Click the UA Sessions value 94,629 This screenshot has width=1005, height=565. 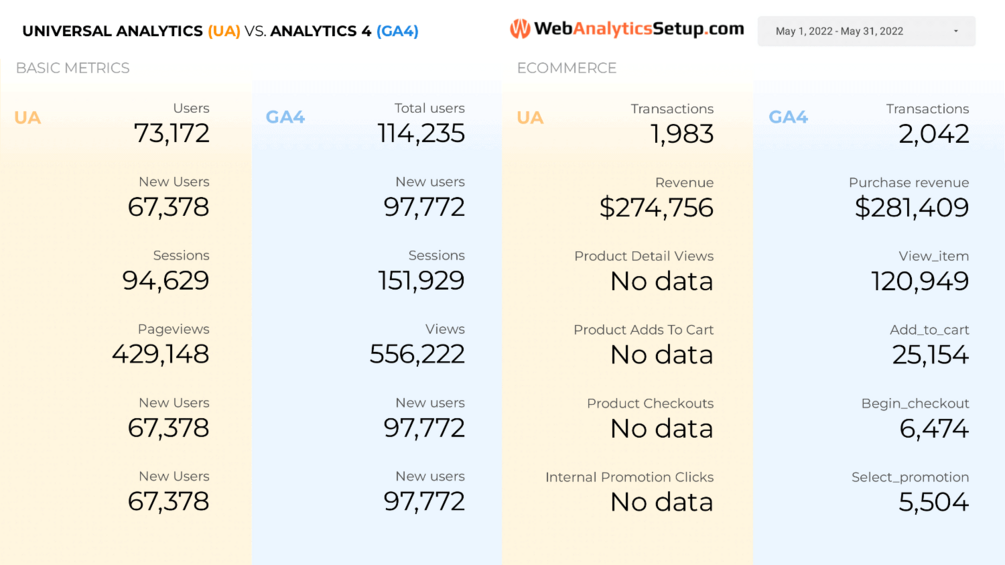coord(166,281)
